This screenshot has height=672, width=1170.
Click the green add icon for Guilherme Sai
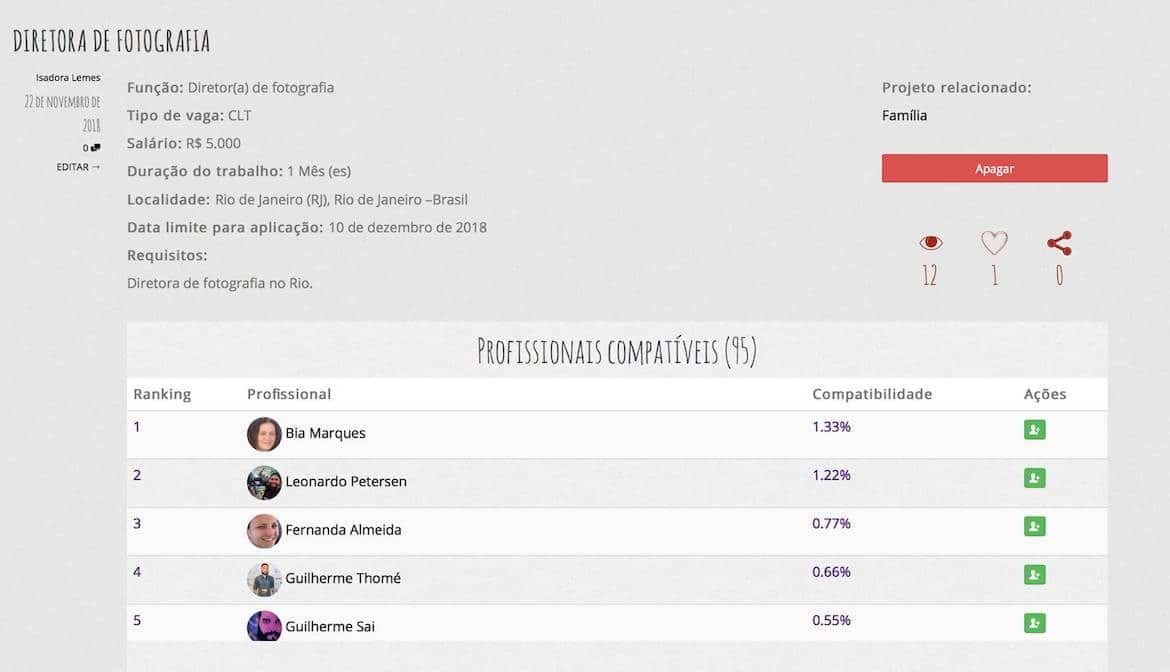point(1034,623)
